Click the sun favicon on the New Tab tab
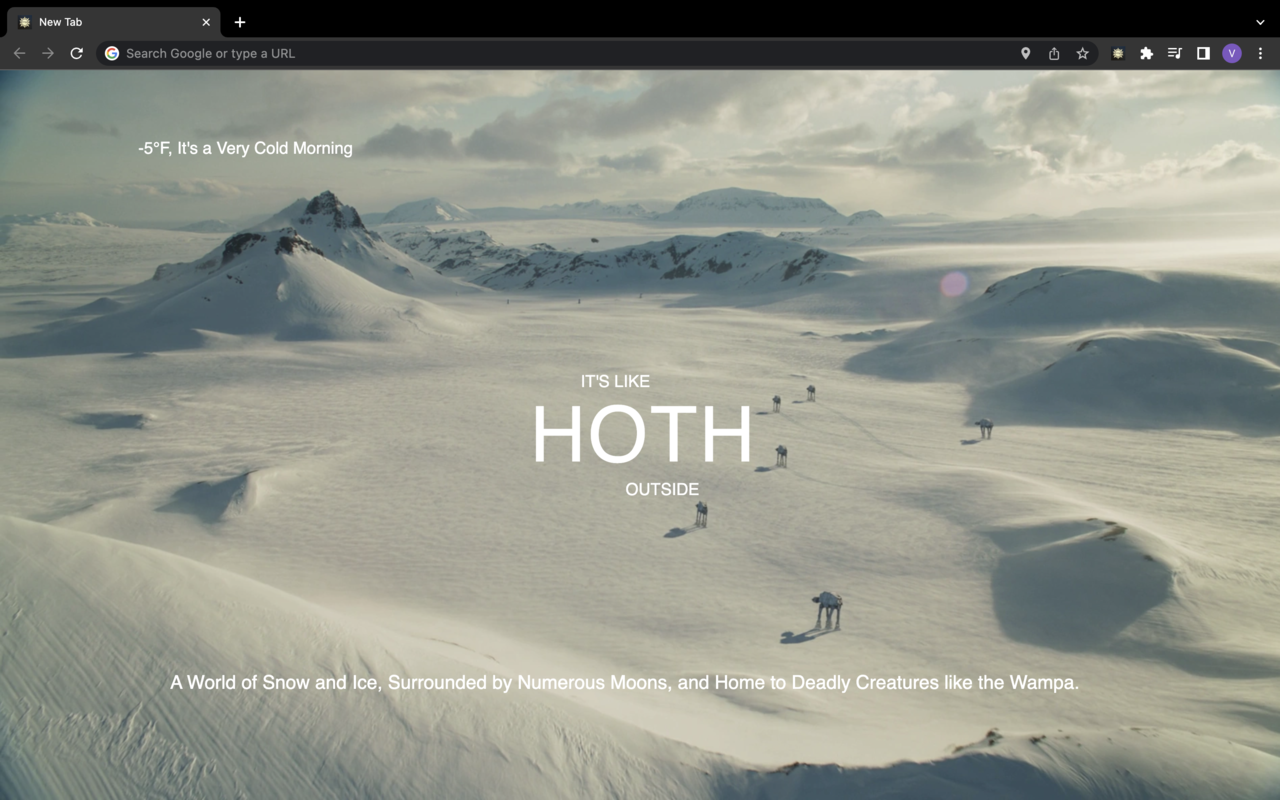 (24, 21)
